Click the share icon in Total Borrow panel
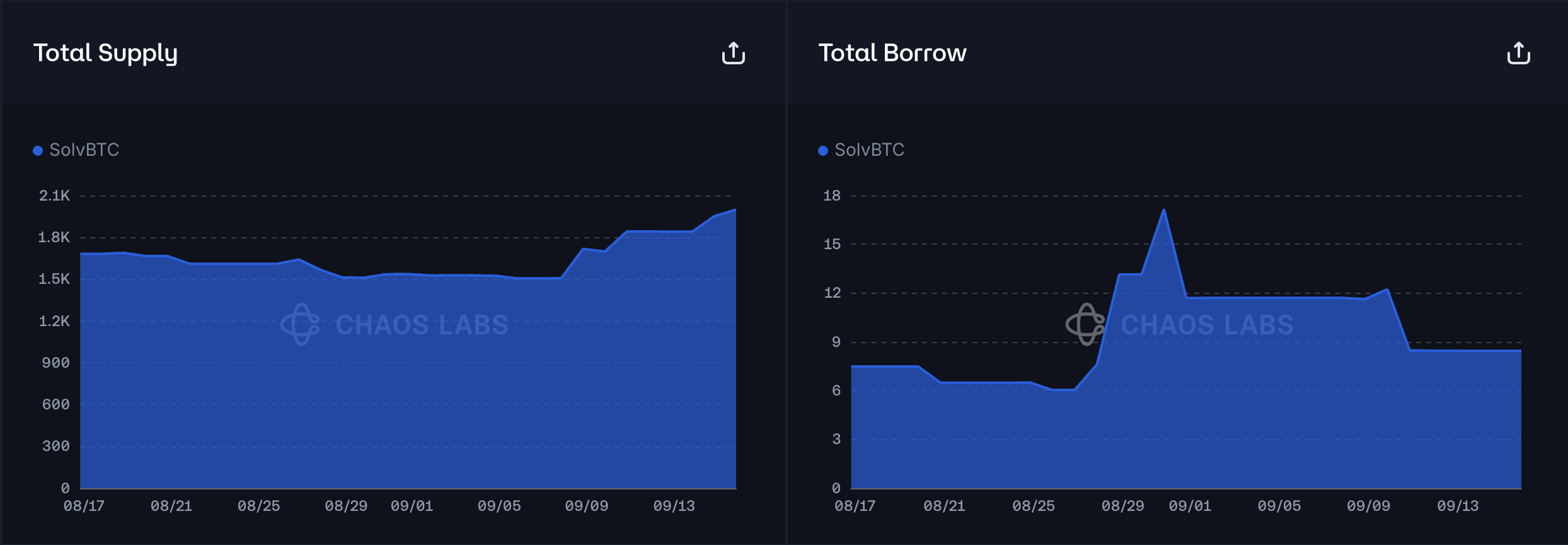The height and width of the screenshot is (545, 1568). [x=1518, y=53]
